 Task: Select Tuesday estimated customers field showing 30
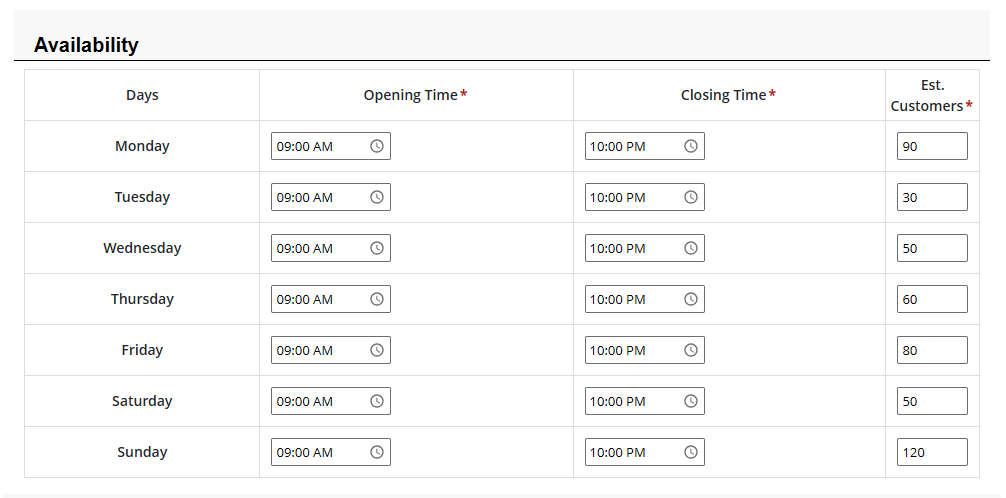(931, 197)
